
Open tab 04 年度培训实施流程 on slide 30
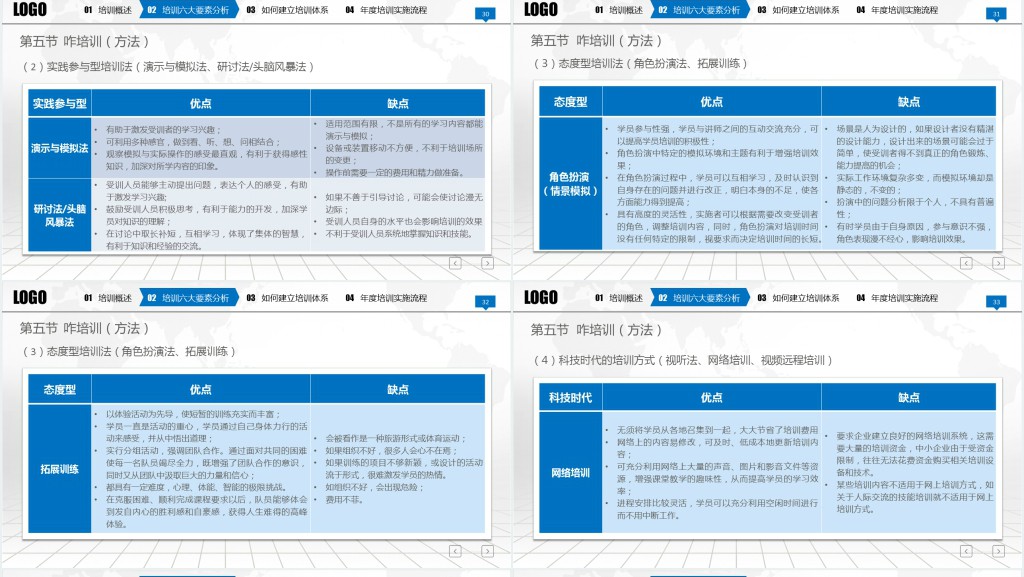[x=386, y=10]
